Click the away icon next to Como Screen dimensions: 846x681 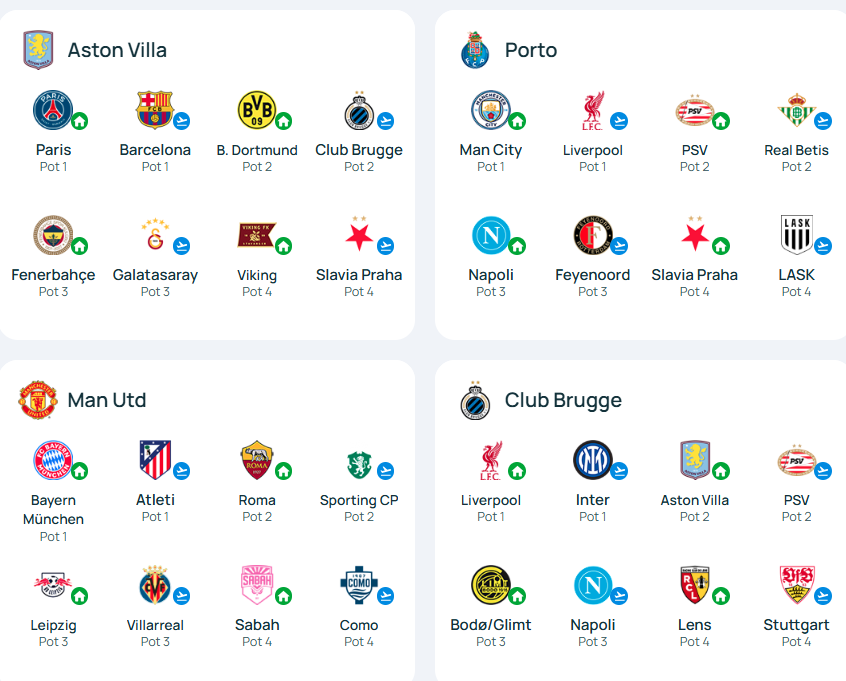(x=385, y=596)
